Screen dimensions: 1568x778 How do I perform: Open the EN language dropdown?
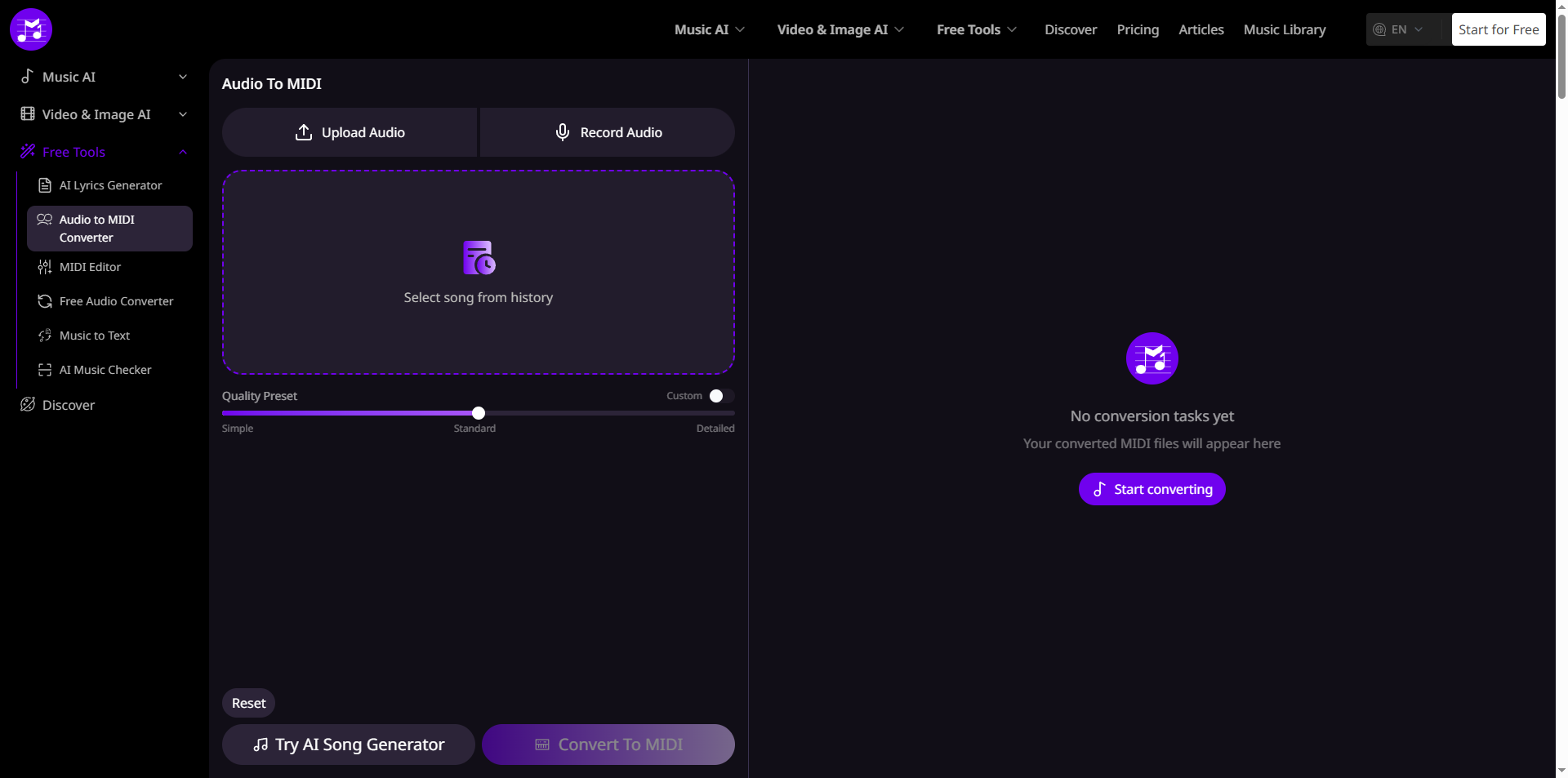click(x=1399, y=29)
